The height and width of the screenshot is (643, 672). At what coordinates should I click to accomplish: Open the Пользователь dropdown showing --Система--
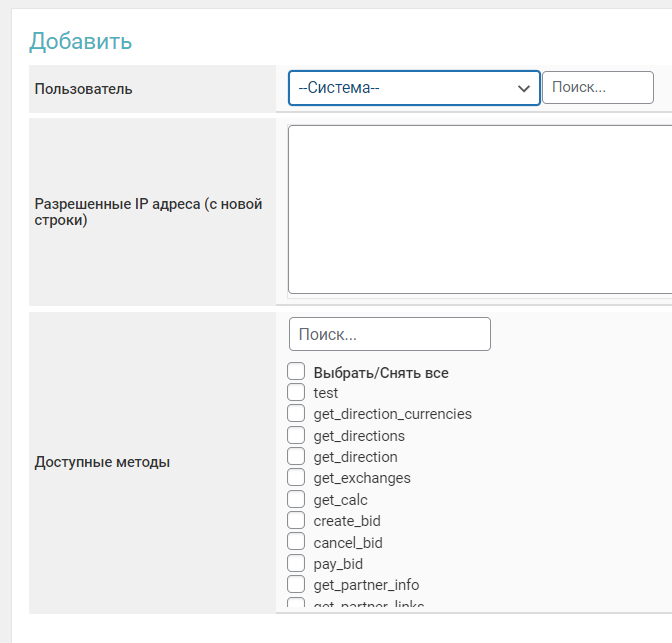pyautogui.click(x=413, y=88)
